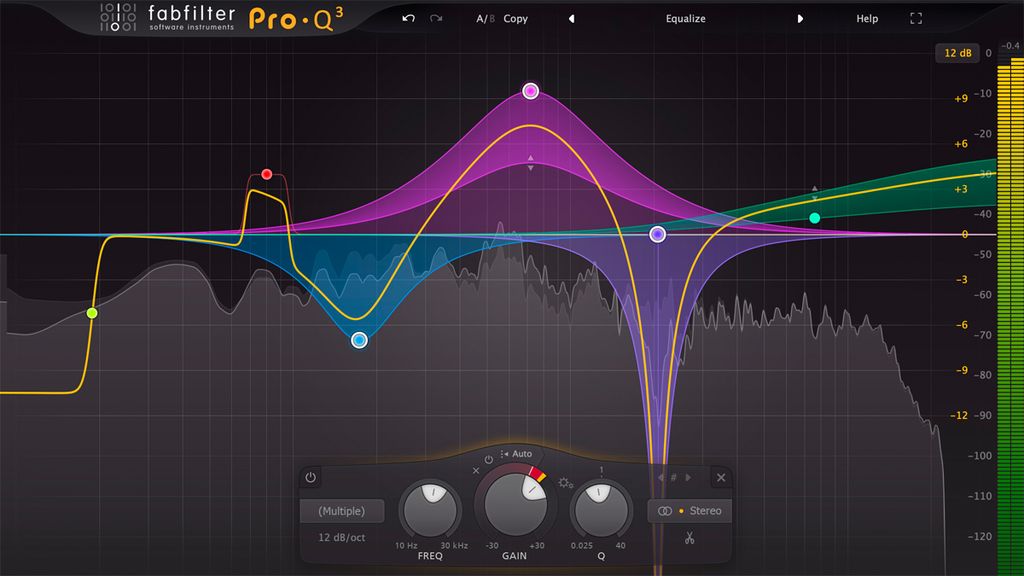Click the stereo linking icon next to Stereo

click(x=663, y=510)
